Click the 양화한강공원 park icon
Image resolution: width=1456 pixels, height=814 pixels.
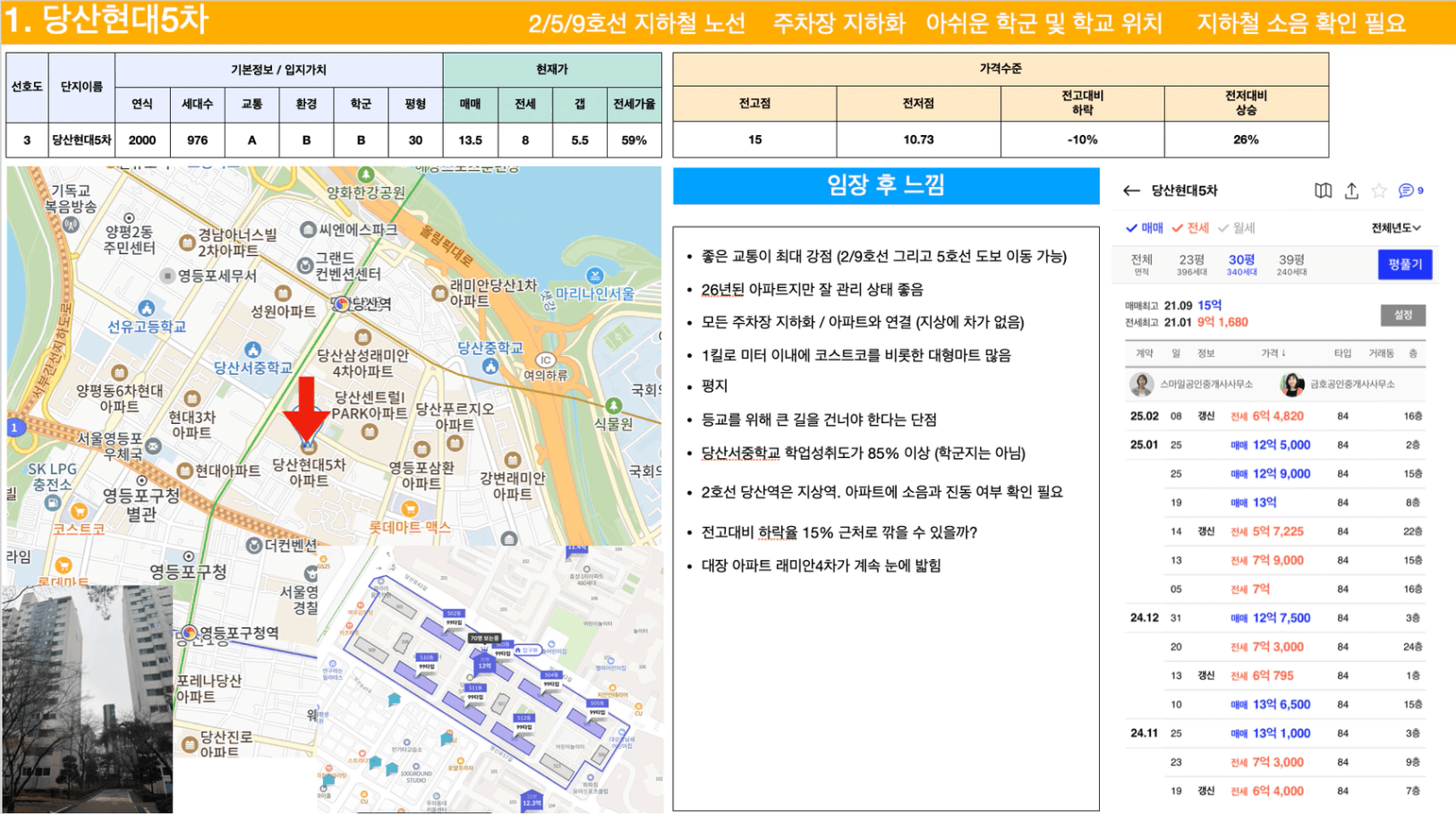pos(365,174)
